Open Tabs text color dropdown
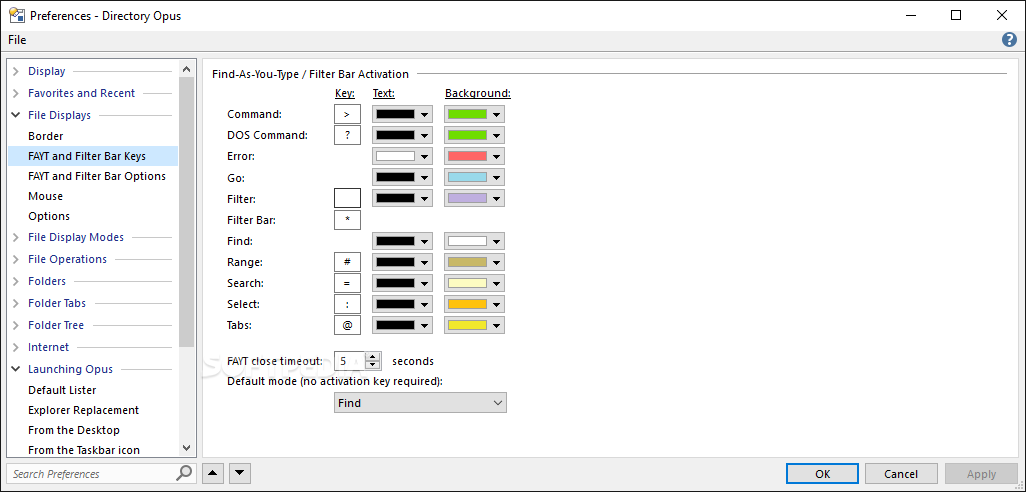Viewport: 1026px width, 492px height. tap(402, 325)
